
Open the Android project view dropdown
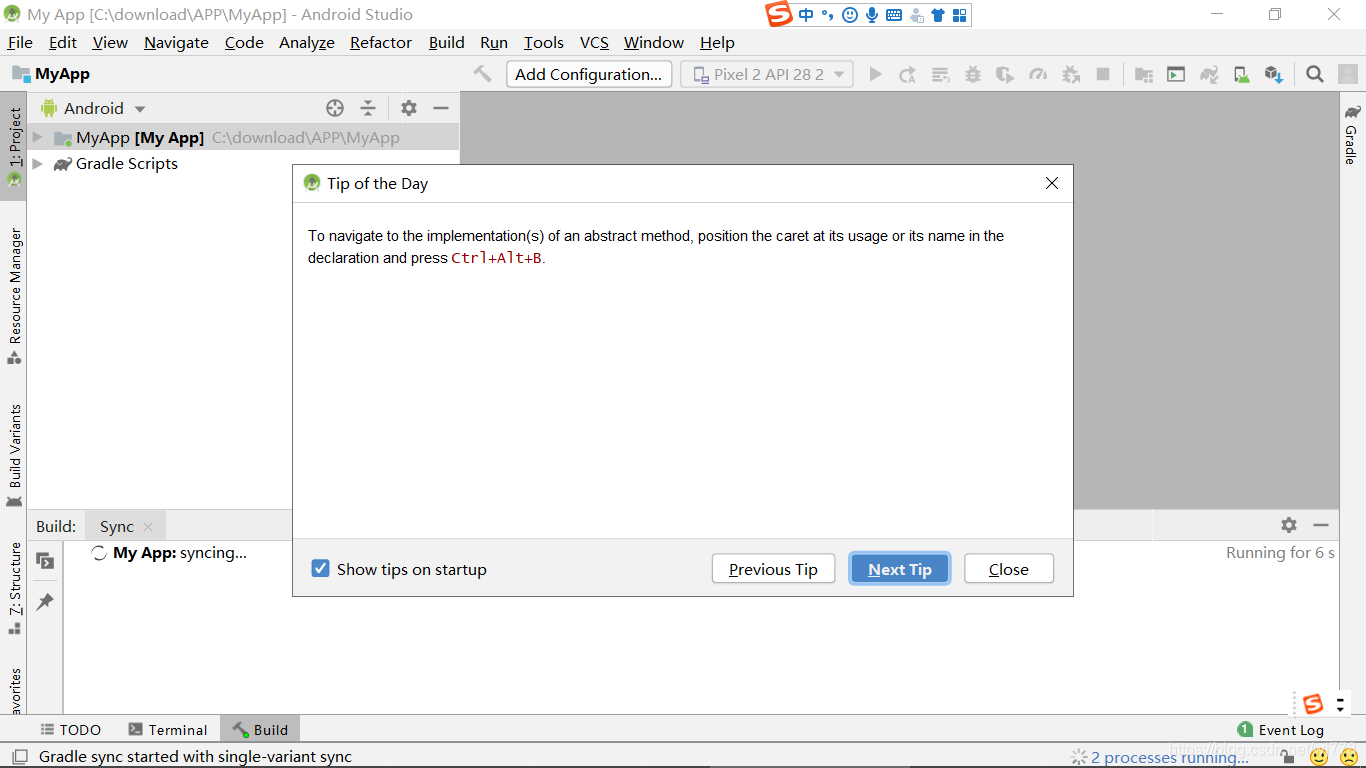[94, 108]
